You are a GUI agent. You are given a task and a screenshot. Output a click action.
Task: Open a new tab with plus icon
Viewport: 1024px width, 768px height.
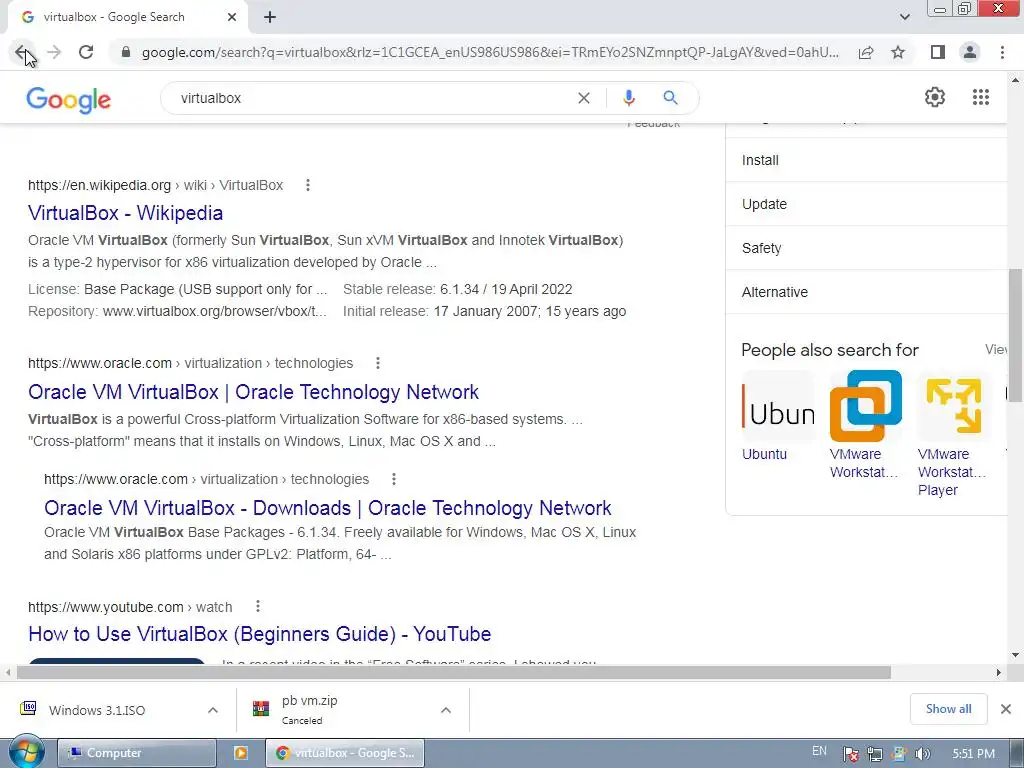point(270,17)
